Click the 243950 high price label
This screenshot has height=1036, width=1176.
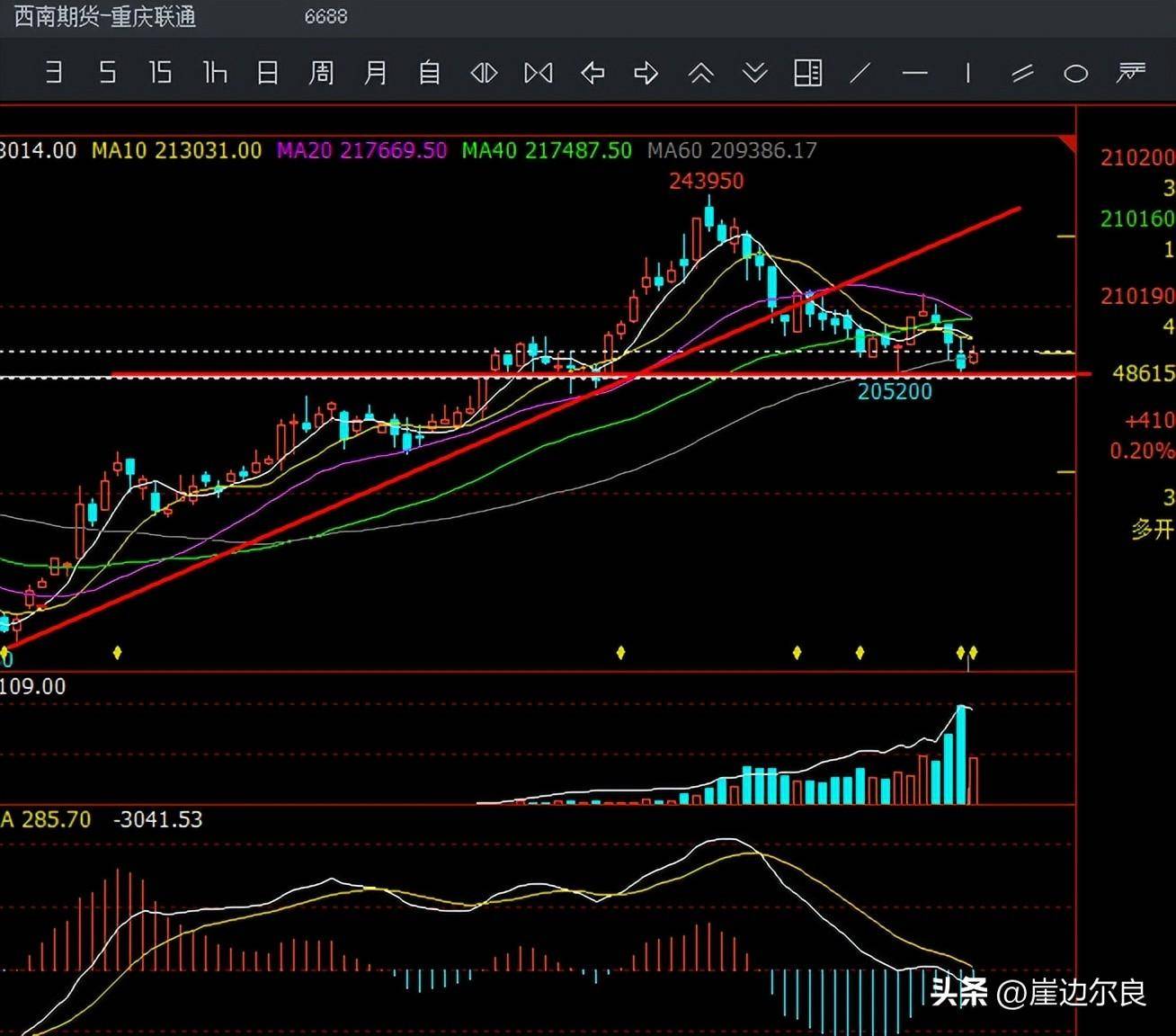point(706,181)
